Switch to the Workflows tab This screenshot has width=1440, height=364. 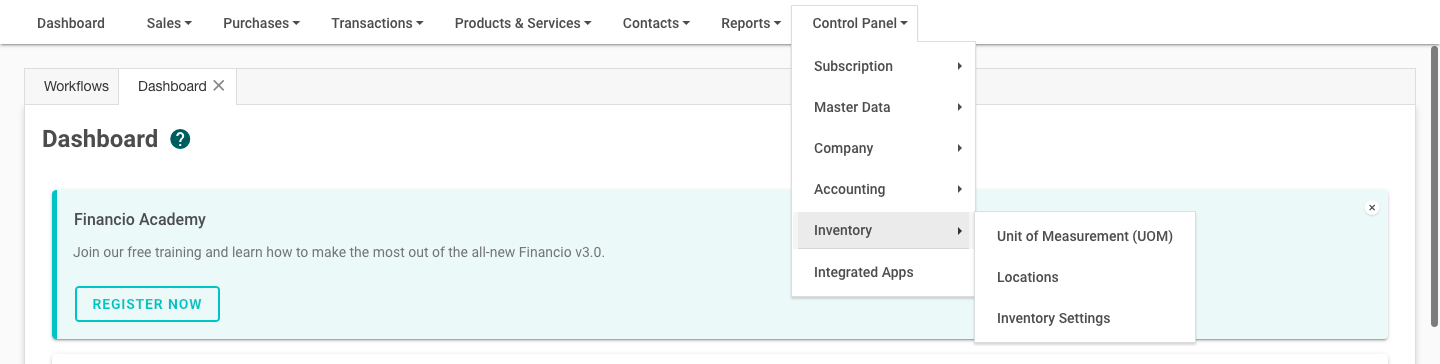76,86
